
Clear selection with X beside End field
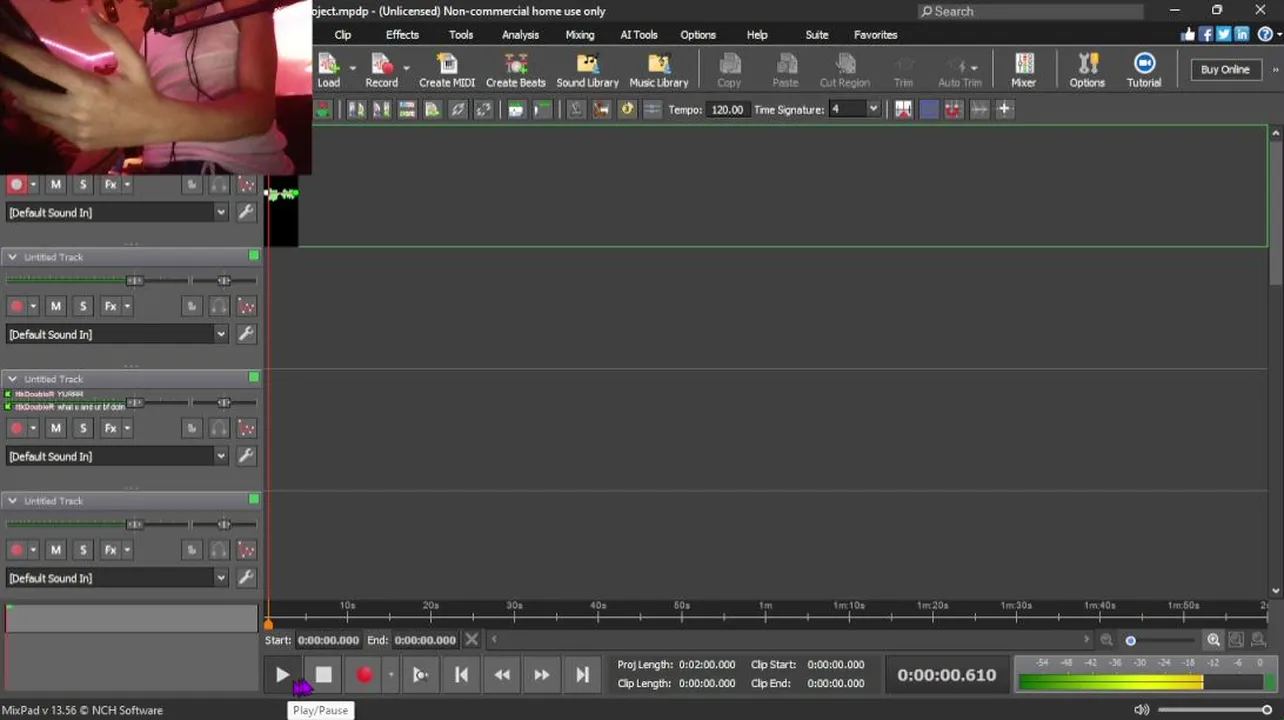(472, 640)
